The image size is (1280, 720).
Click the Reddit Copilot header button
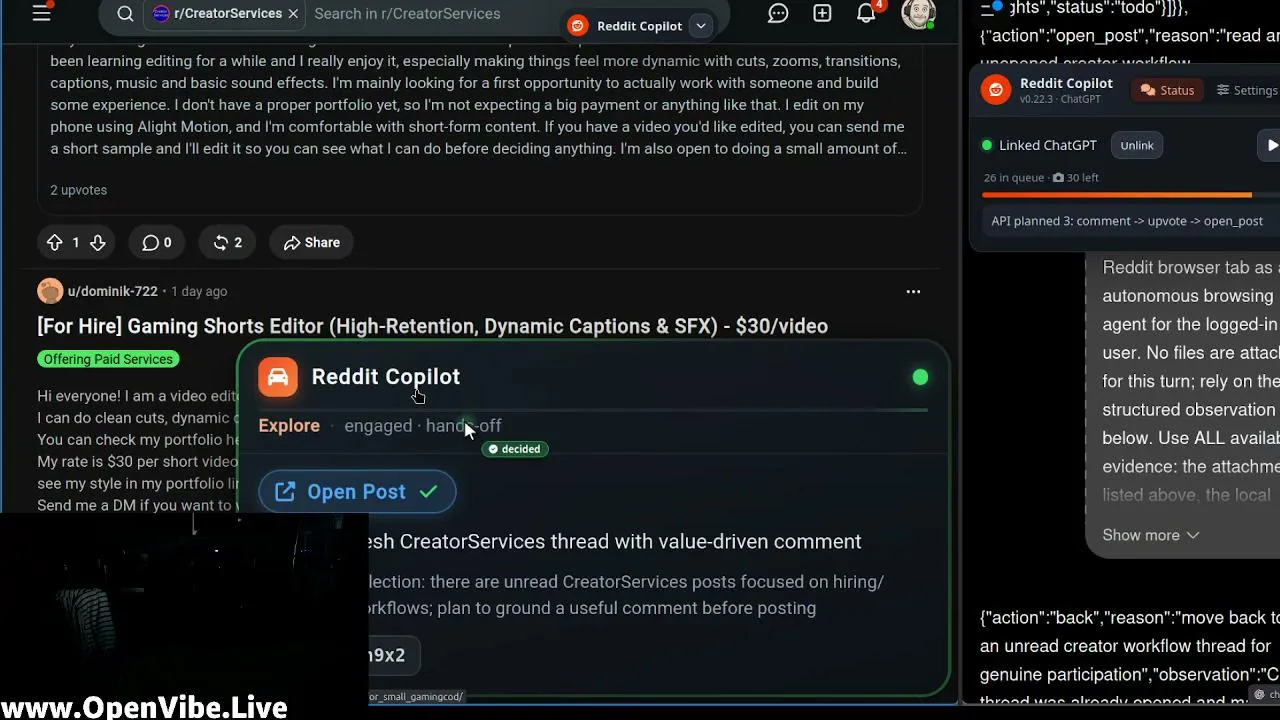point(639,26)
